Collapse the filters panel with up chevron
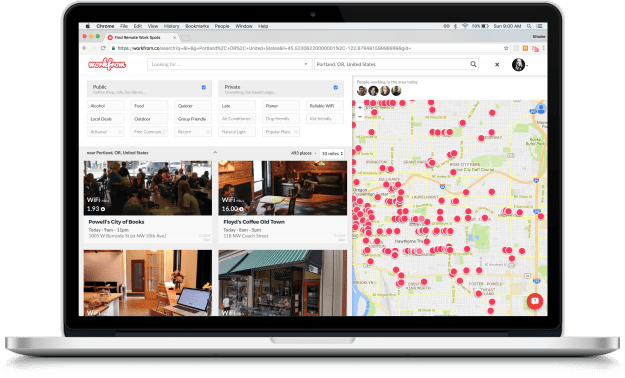Screen dimensions: 625x378 pyautogui.click(x=215, y=152)
